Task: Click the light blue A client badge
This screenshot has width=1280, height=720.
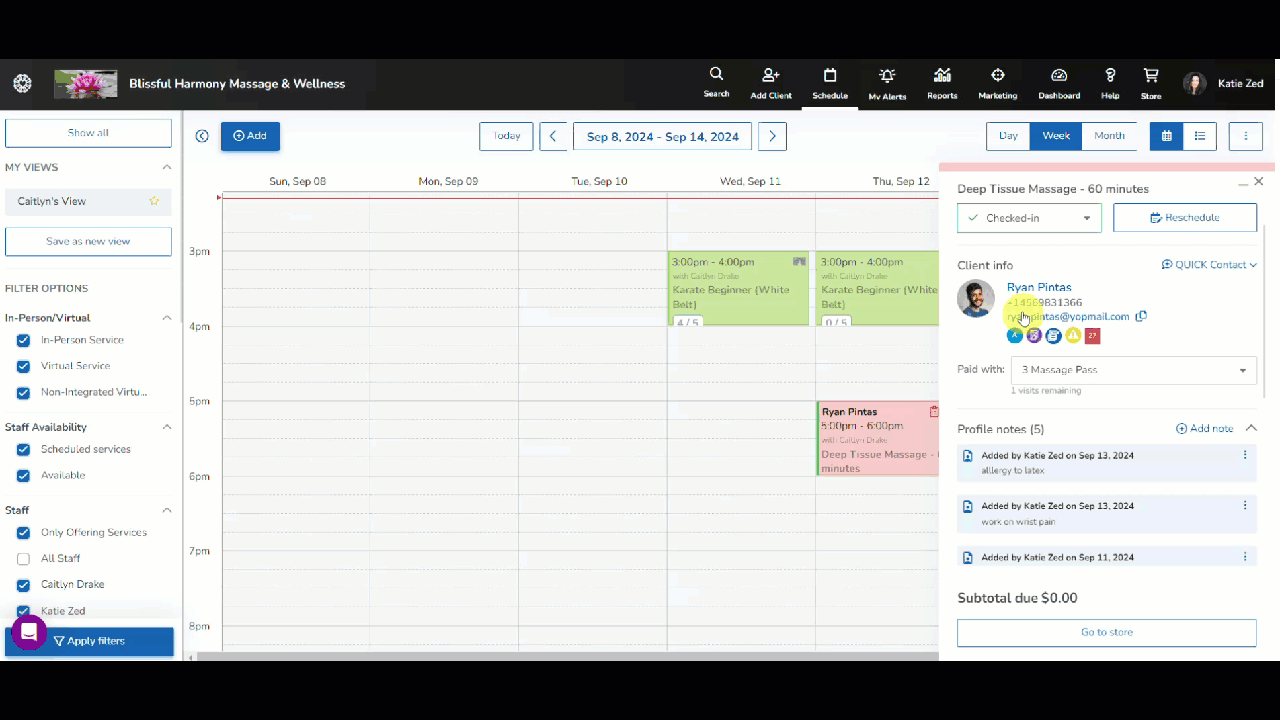Action: (1014, 336)
